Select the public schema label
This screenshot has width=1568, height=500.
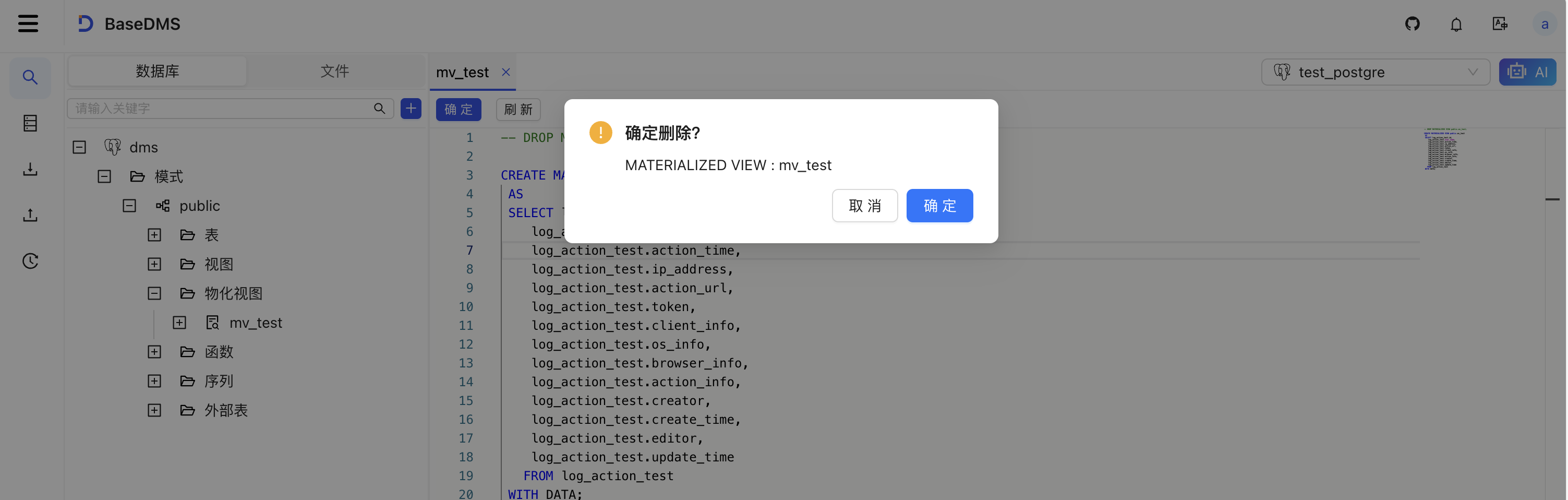tap(200, 205)
